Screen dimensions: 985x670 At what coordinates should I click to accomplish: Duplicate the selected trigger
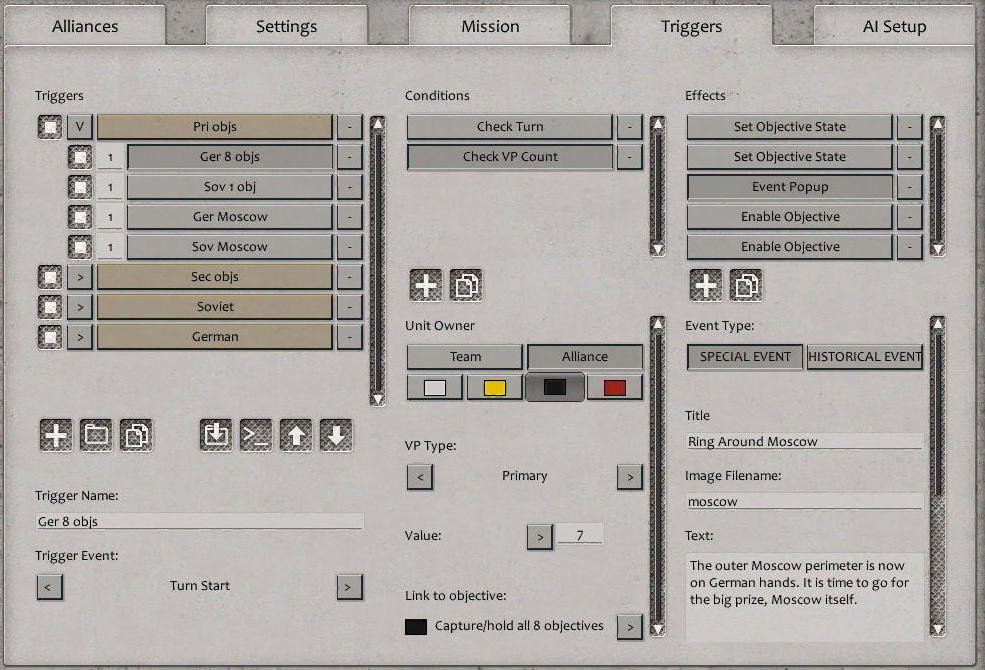(136, 435)
